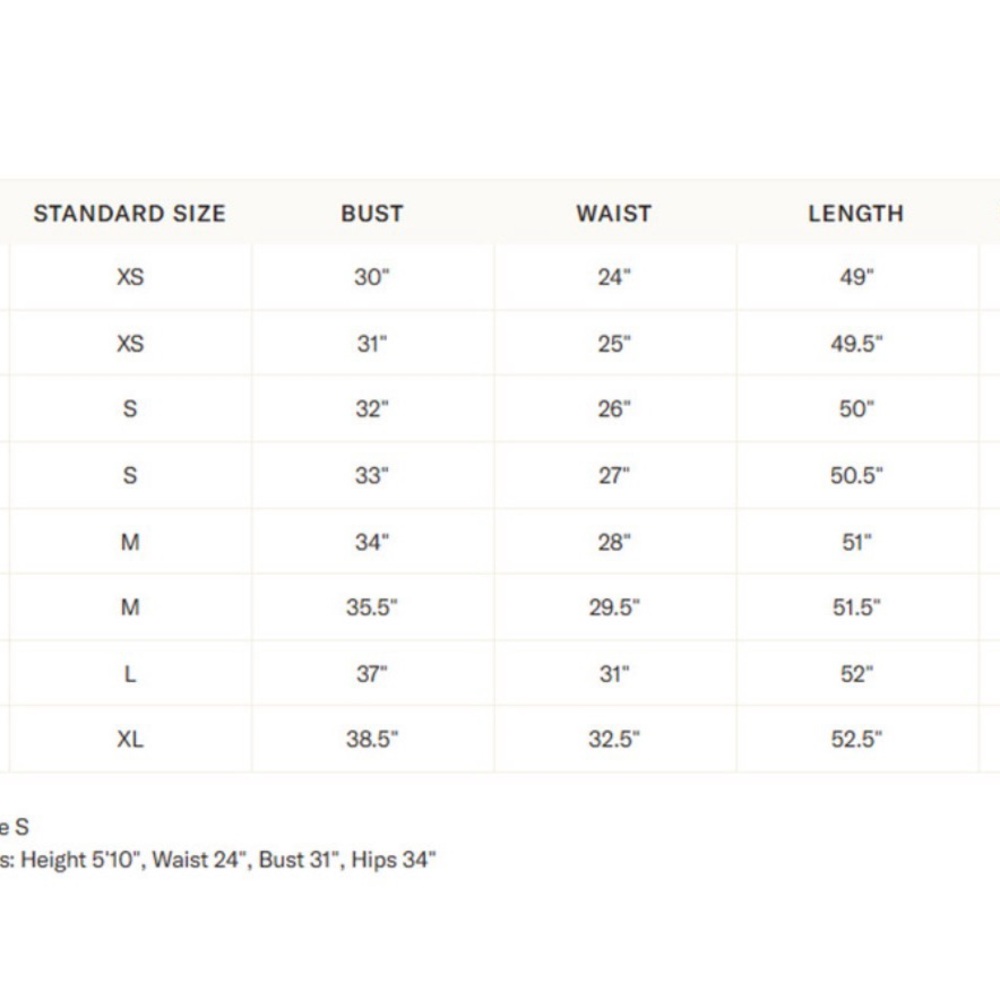The image size is (1000, 1000).
Task: Click the XS cell with 30" bust
Action: click(130, 277)
